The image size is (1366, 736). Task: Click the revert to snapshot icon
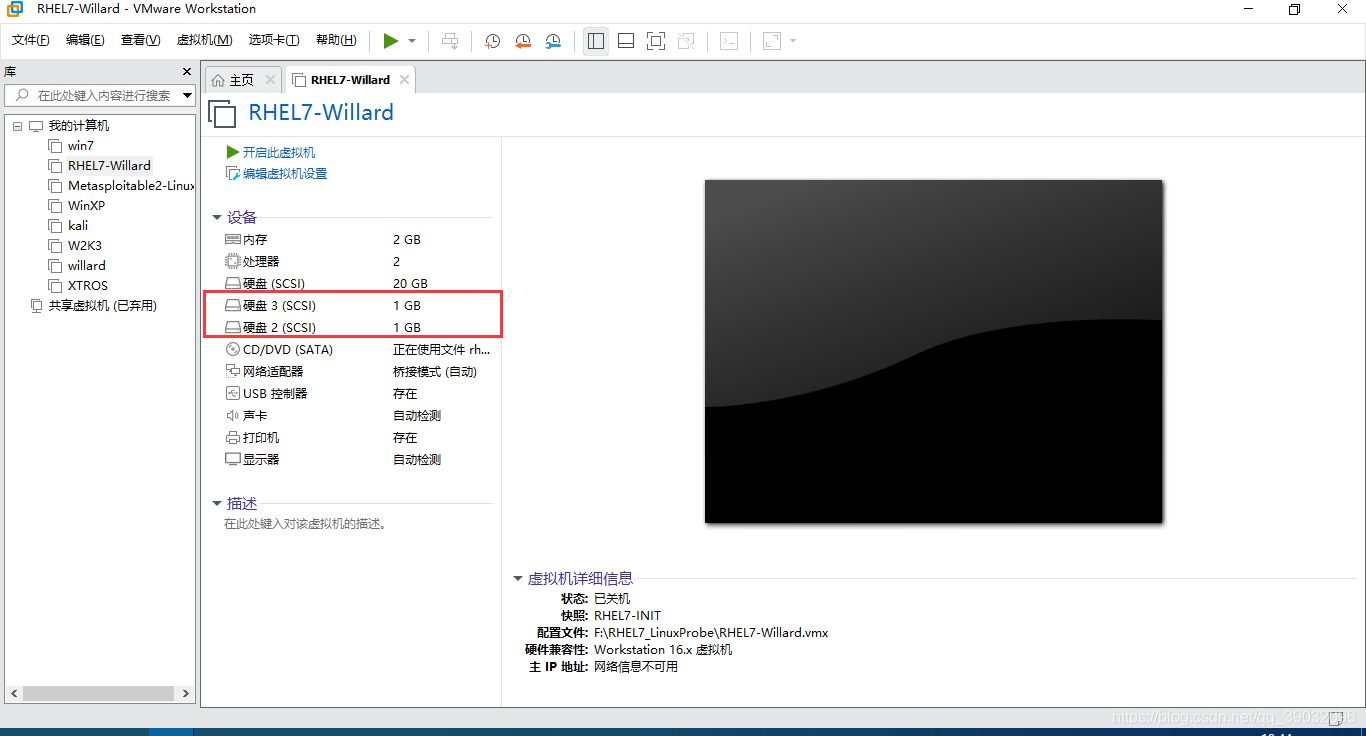(x=523, y=41)
